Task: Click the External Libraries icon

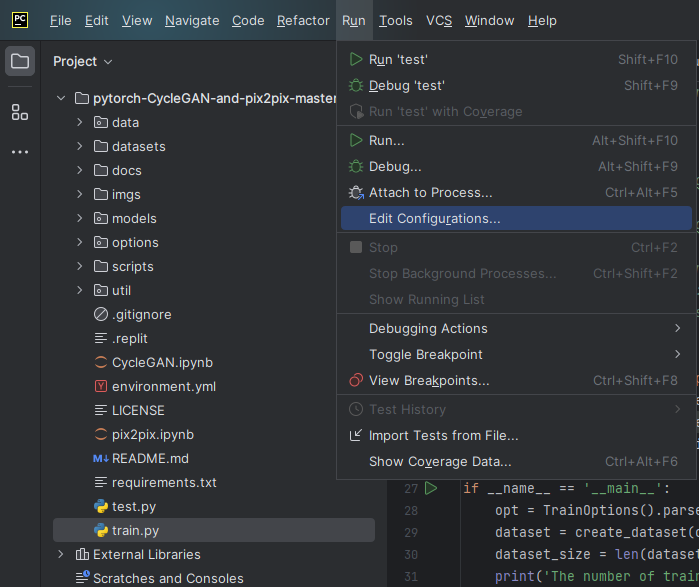Action: [82, 554]
